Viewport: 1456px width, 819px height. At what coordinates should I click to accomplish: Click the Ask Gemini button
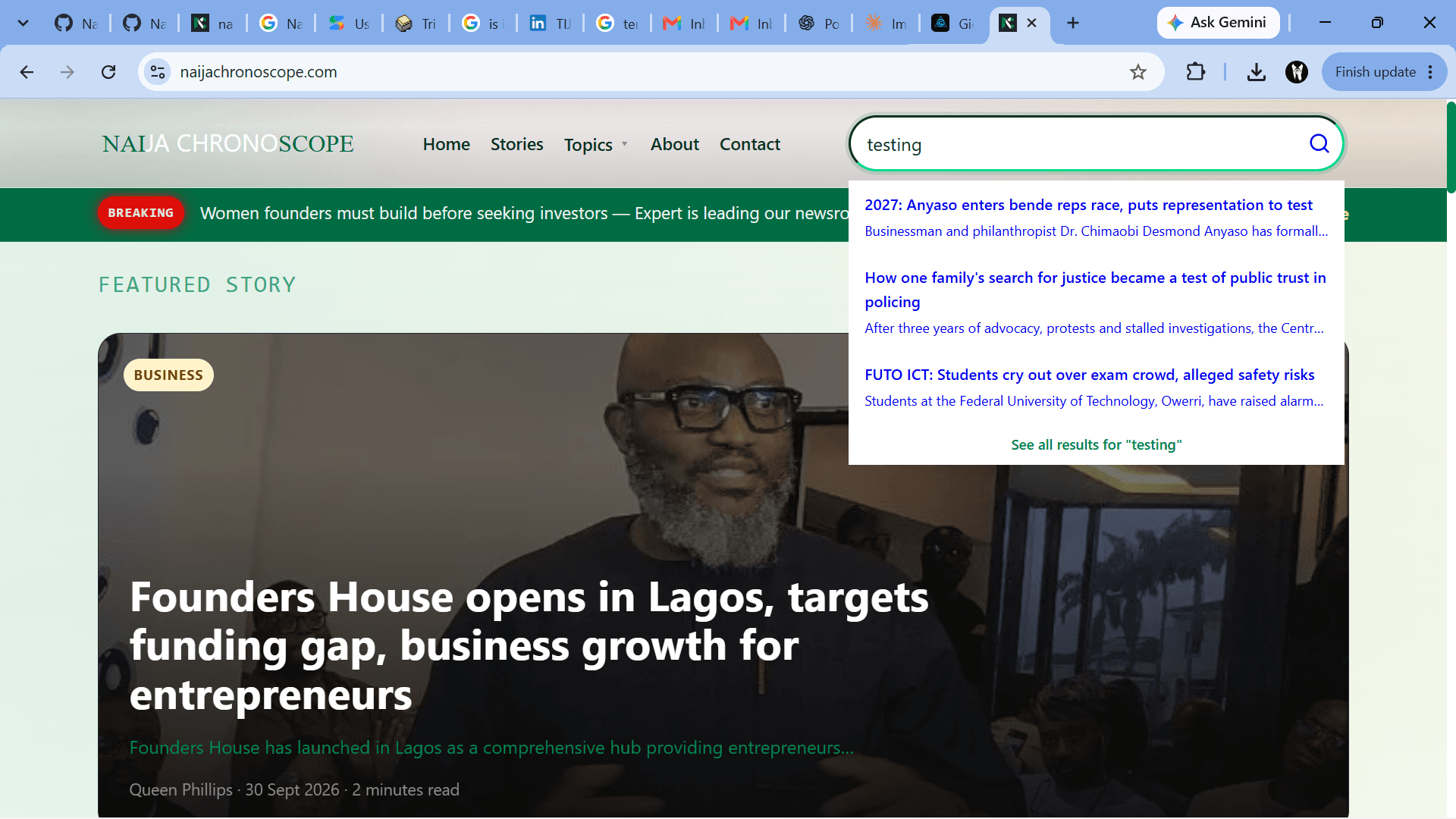coord(1218,23)
